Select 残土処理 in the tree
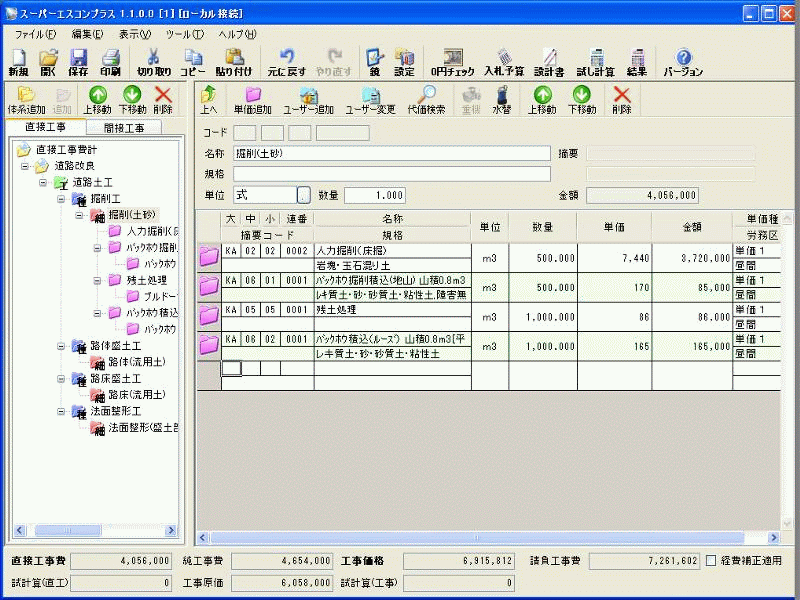This screenshot has height=600, width=800. [x=146, y=280]
